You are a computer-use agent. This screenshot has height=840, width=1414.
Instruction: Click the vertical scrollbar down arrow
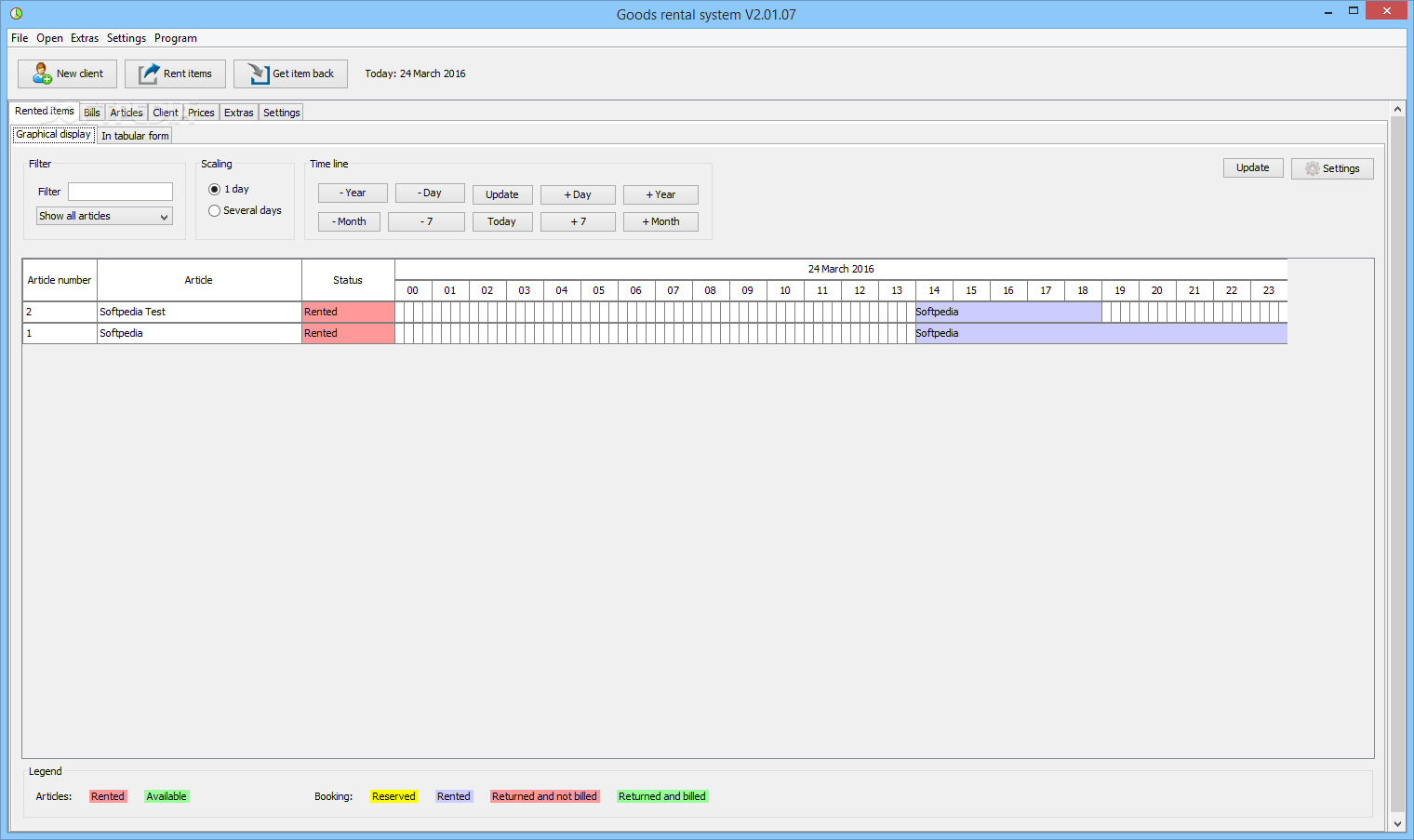coord(1397,823)
